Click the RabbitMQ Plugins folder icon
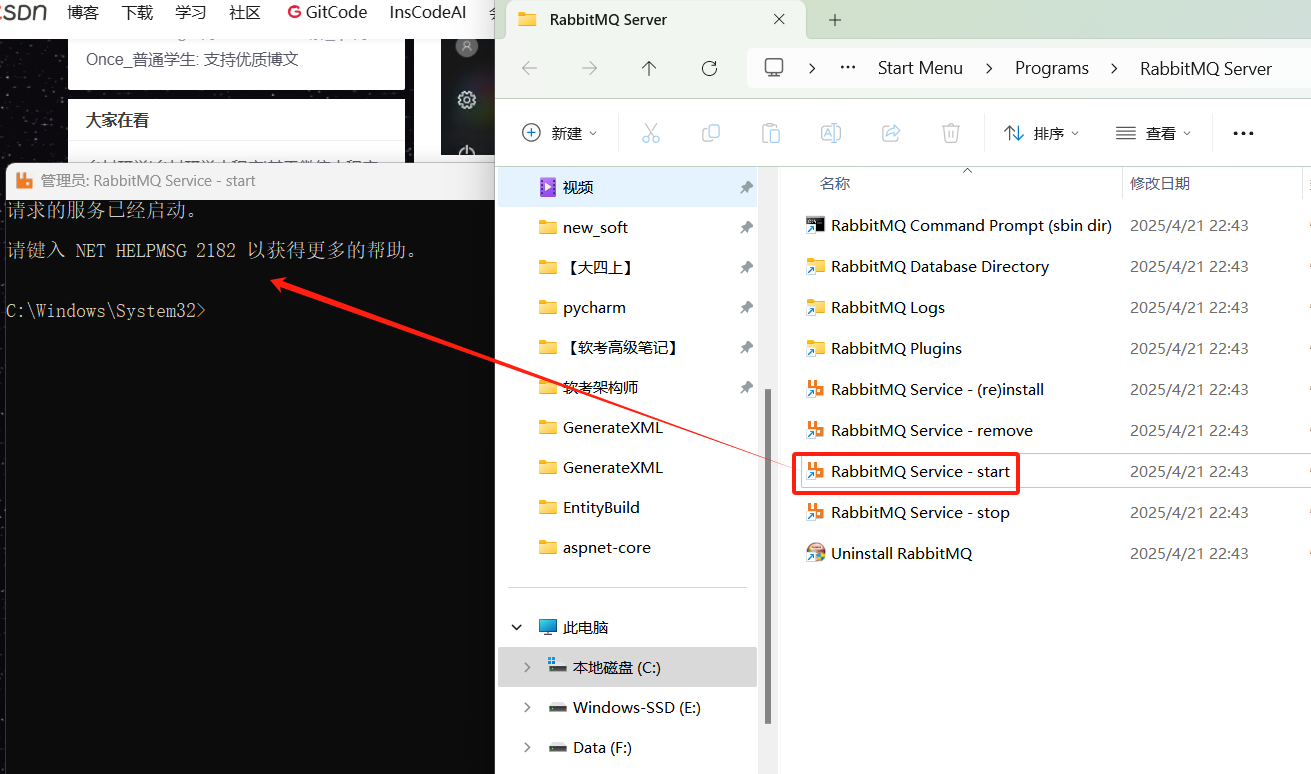The width and height of the screenshot is (1311, 774). pyautogui.click(x=816, y=348)
